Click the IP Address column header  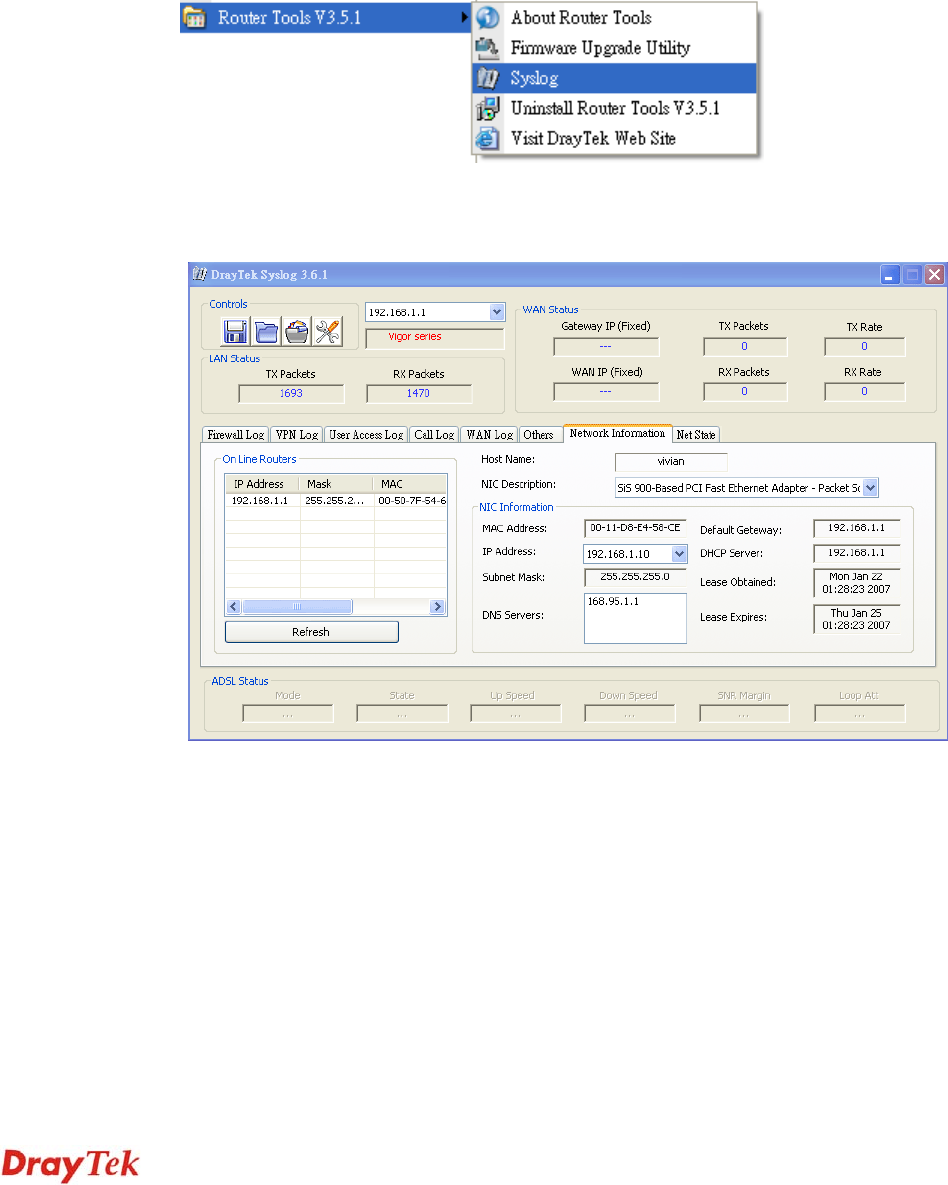pyautogui.click(x=262, y=484)
